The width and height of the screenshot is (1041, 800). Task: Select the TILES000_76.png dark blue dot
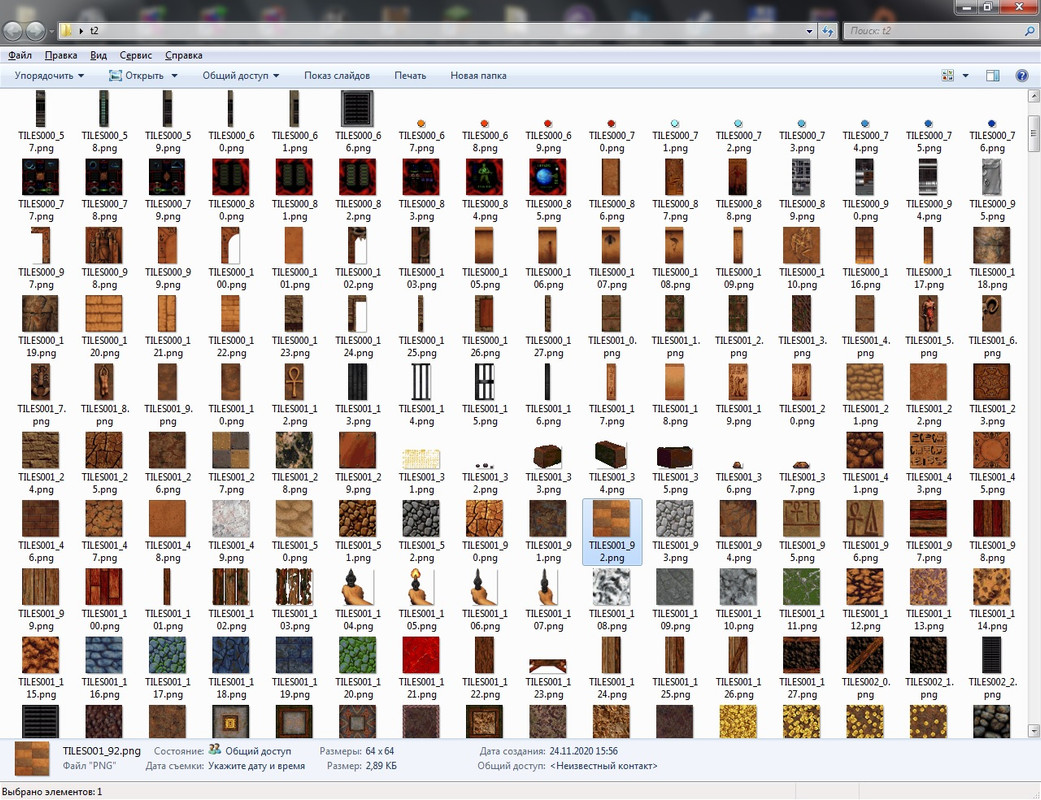click(x=992, y=123)
